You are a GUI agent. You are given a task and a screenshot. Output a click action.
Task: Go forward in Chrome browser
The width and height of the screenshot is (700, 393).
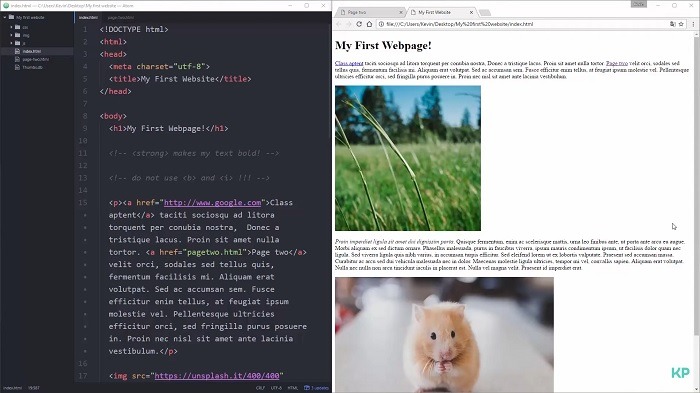(349, 24)
